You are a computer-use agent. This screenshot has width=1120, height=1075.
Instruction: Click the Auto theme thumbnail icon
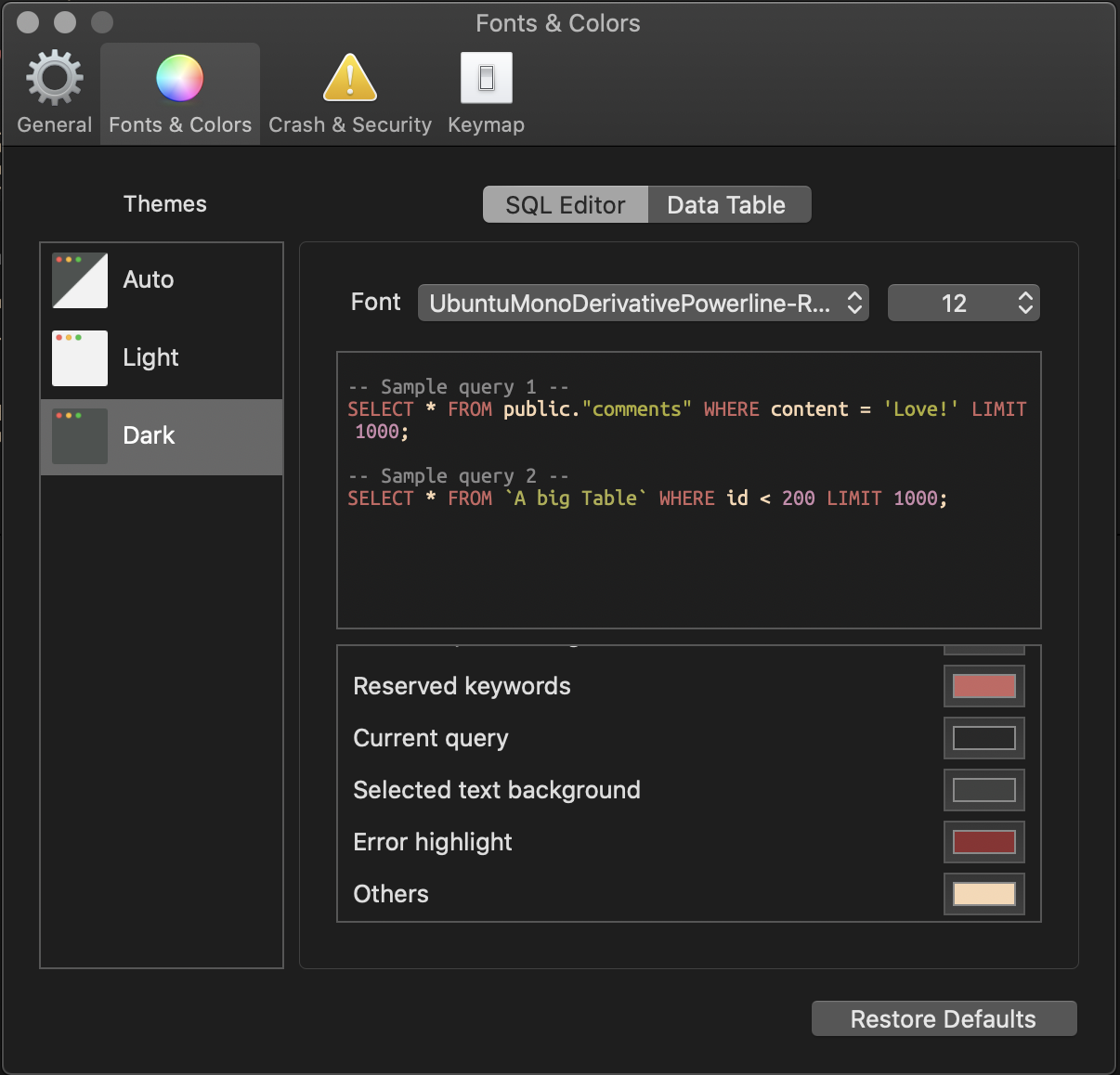tap(79, 279)
